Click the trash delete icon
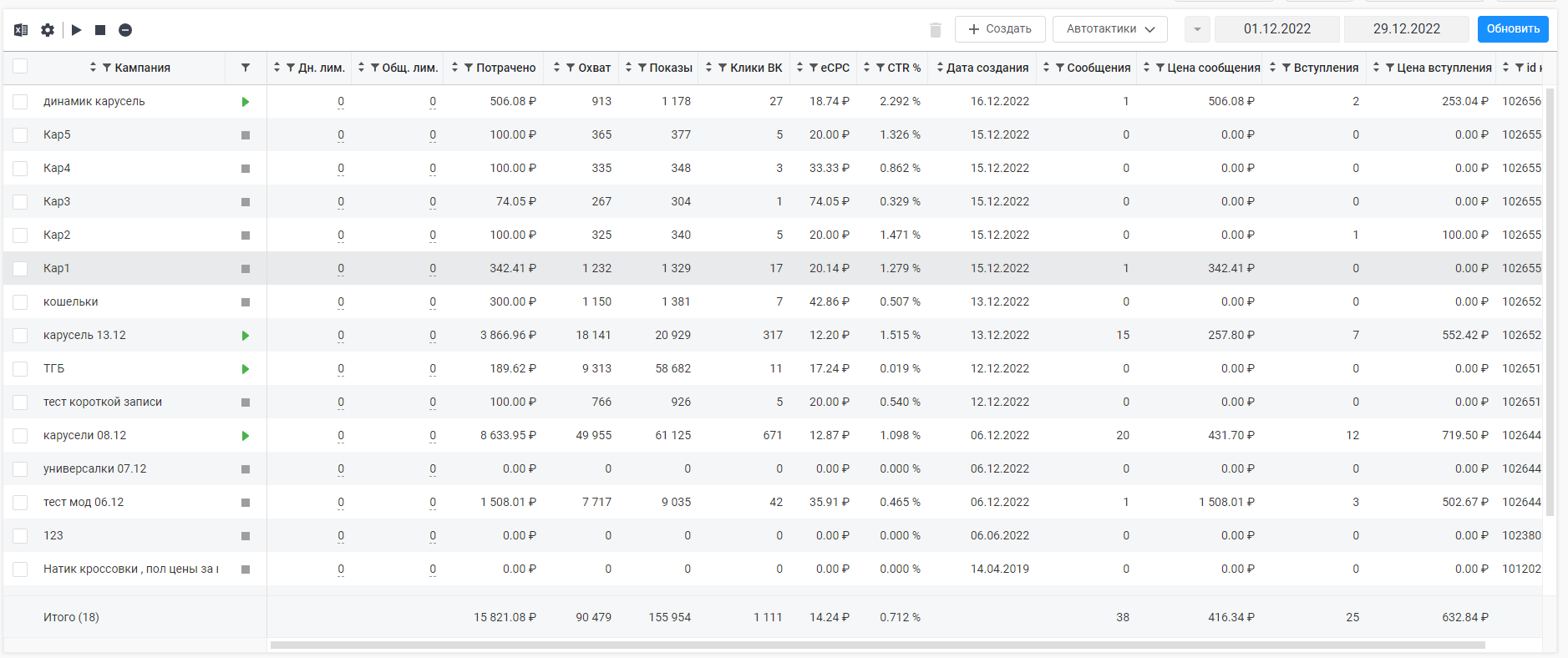Screen dimensions: 1568x658 tap(936, 30)
